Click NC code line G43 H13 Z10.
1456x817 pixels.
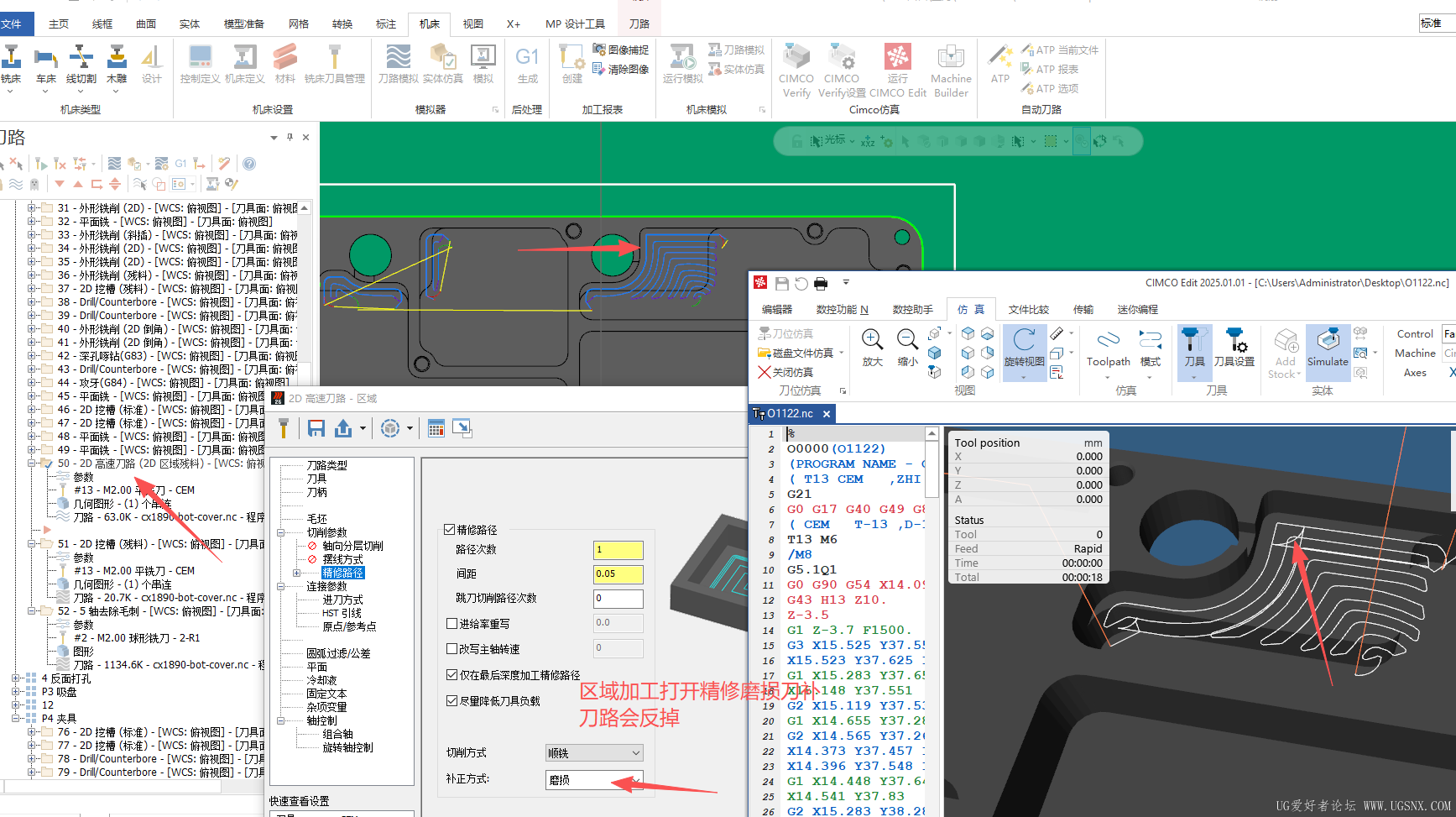(836, 600)
